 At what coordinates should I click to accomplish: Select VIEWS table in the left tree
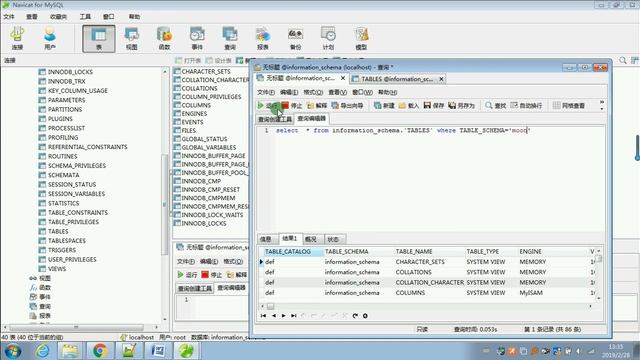[57, 269]
